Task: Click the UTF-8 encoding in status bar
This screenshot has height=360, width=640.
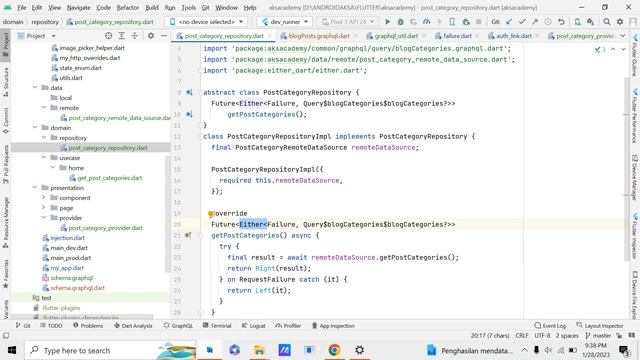Action: [542, 336]
